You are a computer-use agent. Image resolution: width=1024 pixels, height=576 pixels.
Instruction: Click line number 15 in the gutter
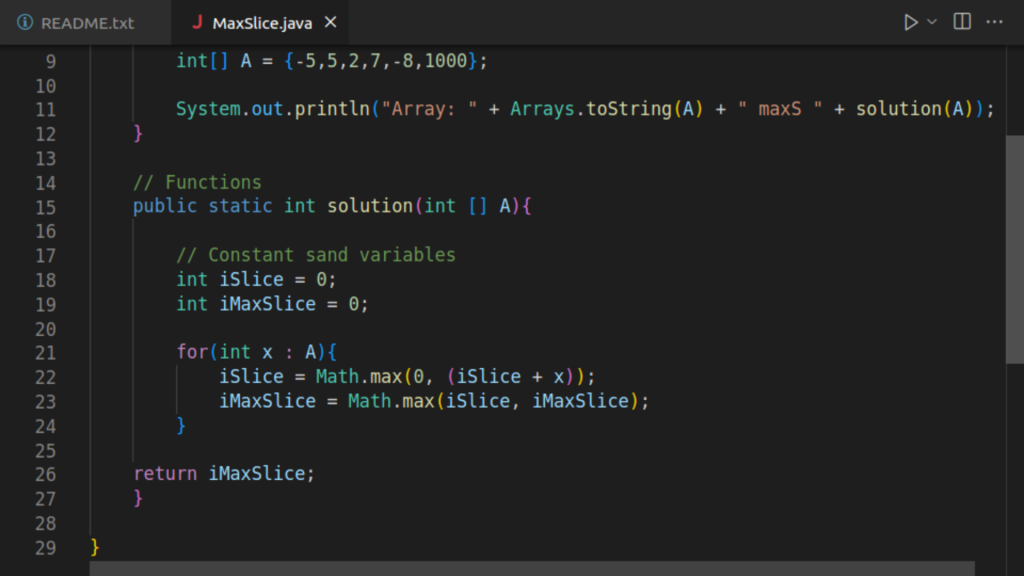pos(45,207)
